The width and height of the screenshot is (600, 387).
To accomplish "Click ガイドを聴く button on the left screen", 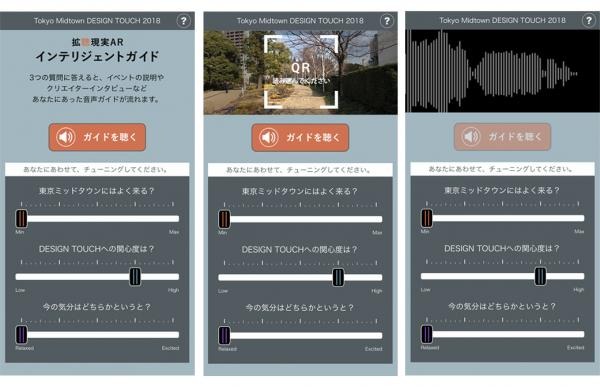I will click(97, 137).
